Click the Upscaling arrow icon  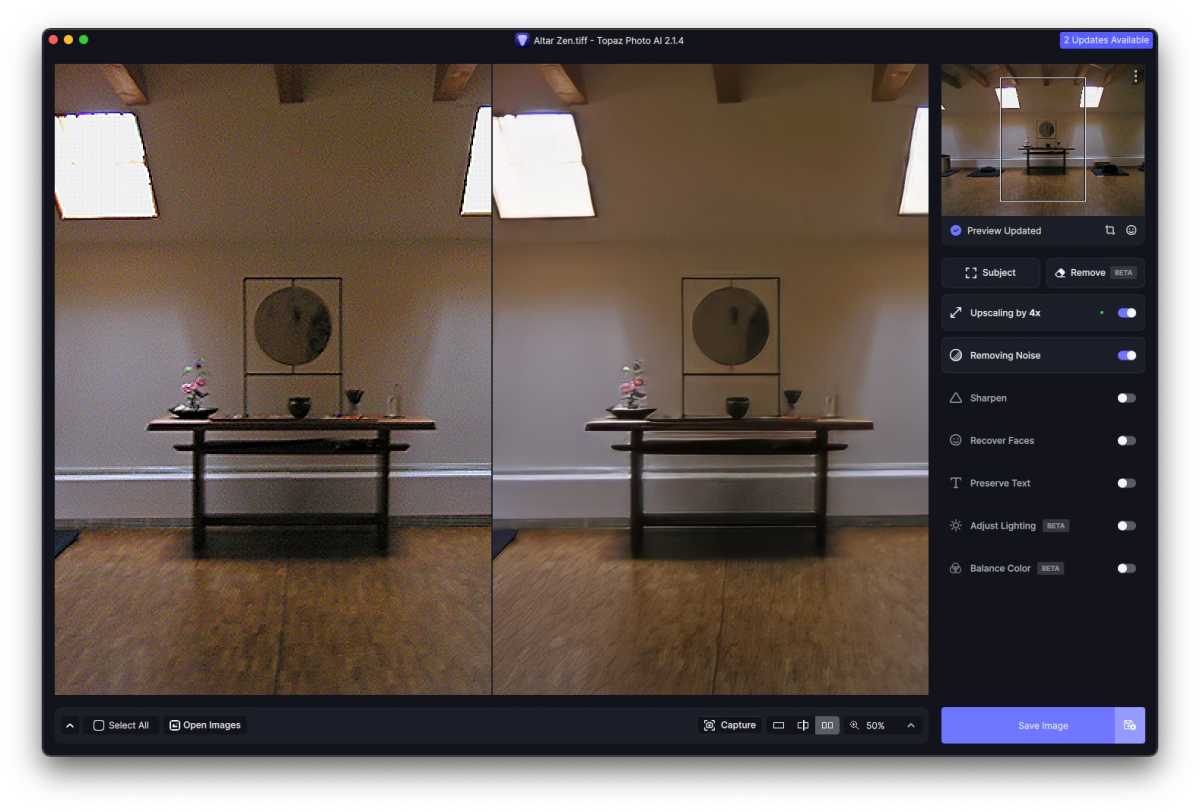(x=955, y=313)
